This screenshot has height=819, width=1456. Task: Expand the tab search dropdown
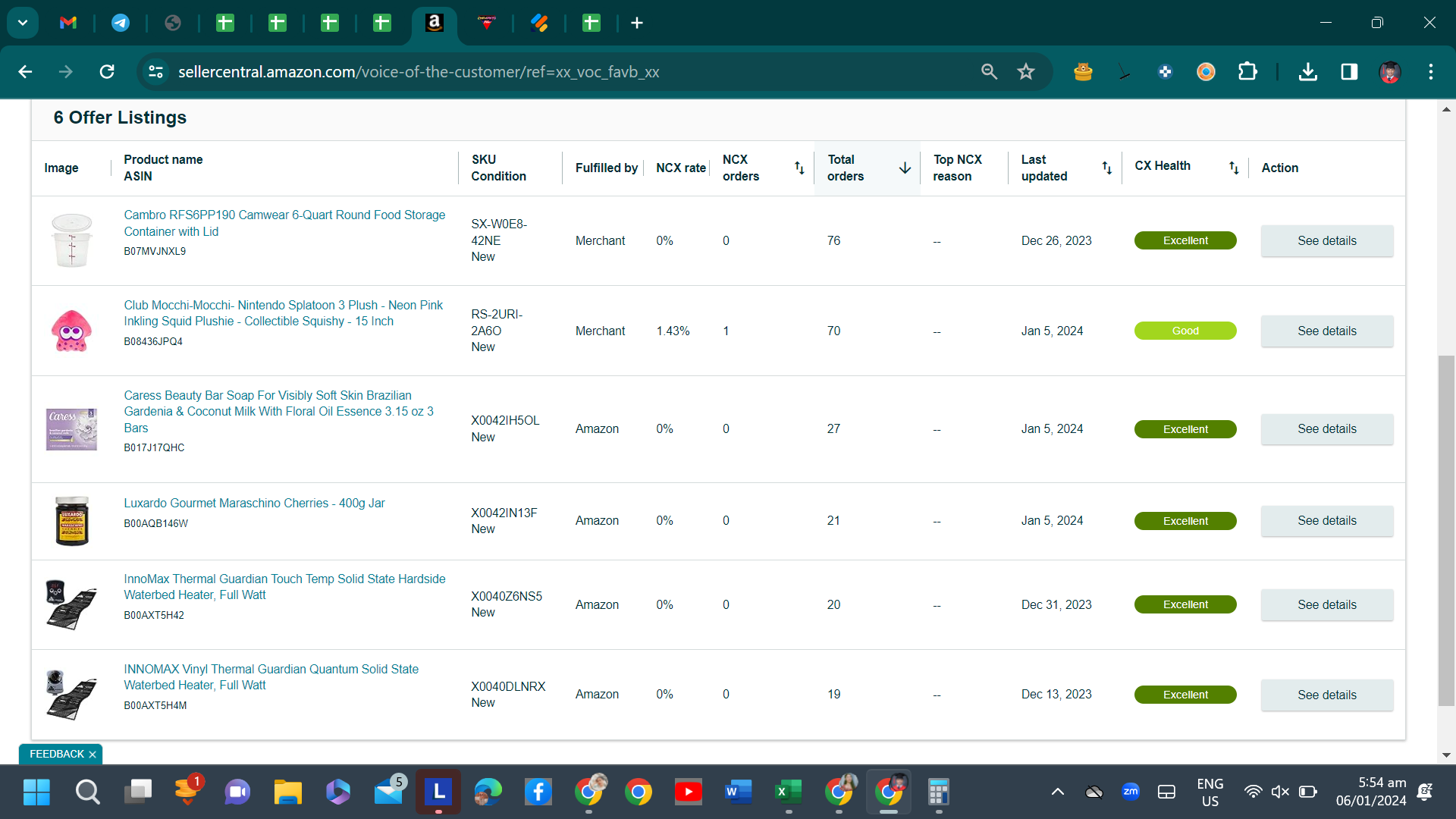click(23, 23)
